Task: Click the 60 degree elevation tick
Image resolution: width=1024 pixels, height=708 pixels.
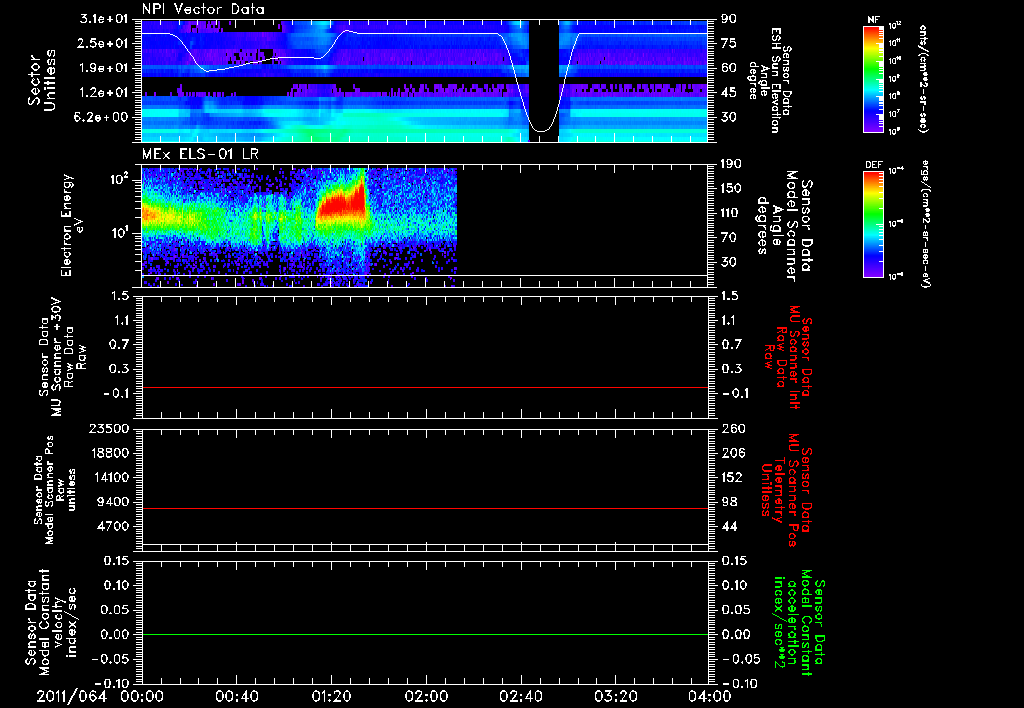Action: [x=729, y=68]
